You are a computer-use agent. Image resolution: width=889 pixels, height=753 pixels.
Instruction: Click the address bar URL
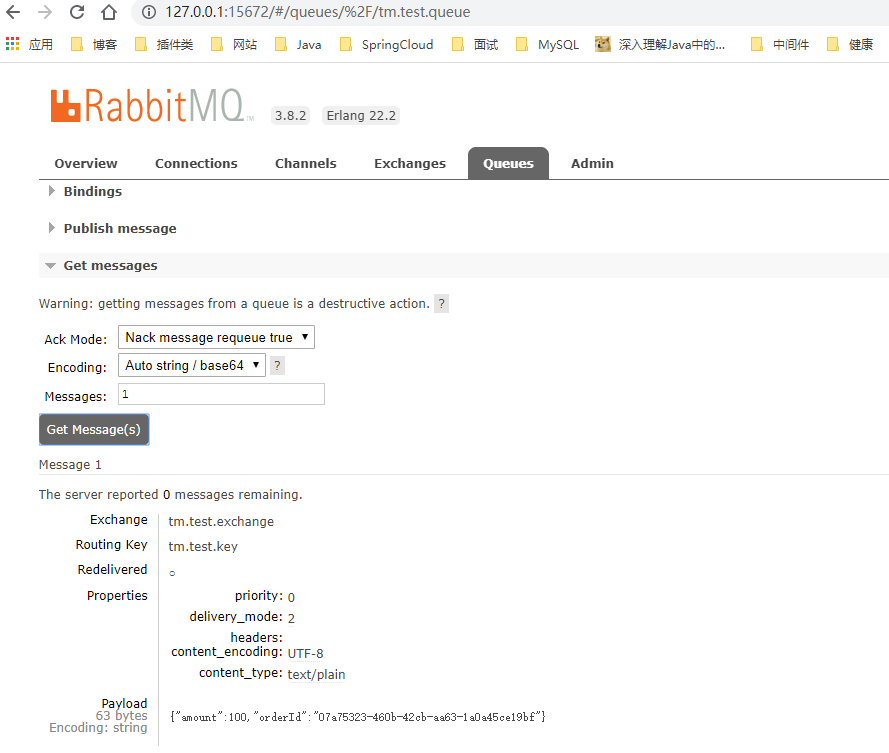click(x=318, y=12)
